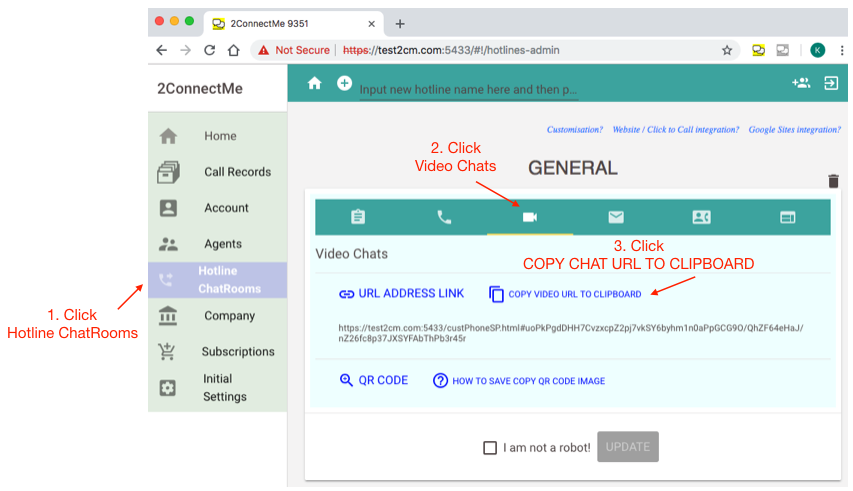
Task: Select Hotline ChatRooms menu item
Action: pos(218,279)
